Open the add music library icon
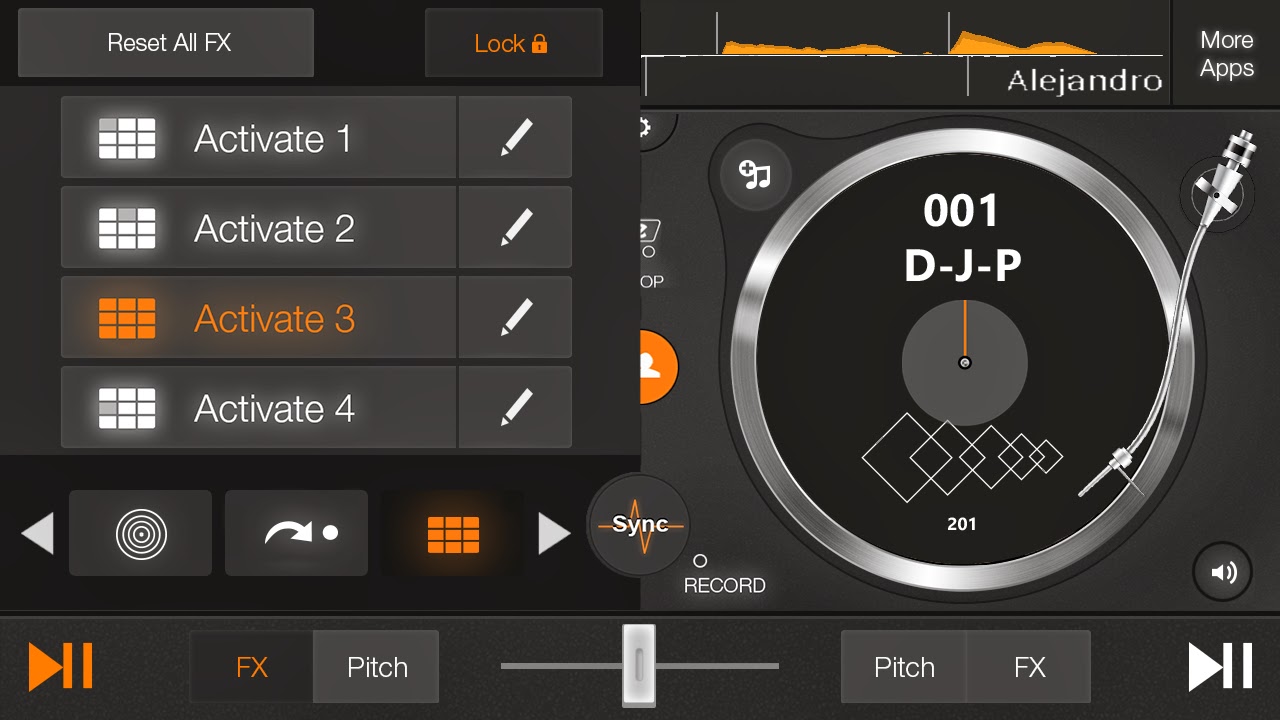 (x=755, y=176)
